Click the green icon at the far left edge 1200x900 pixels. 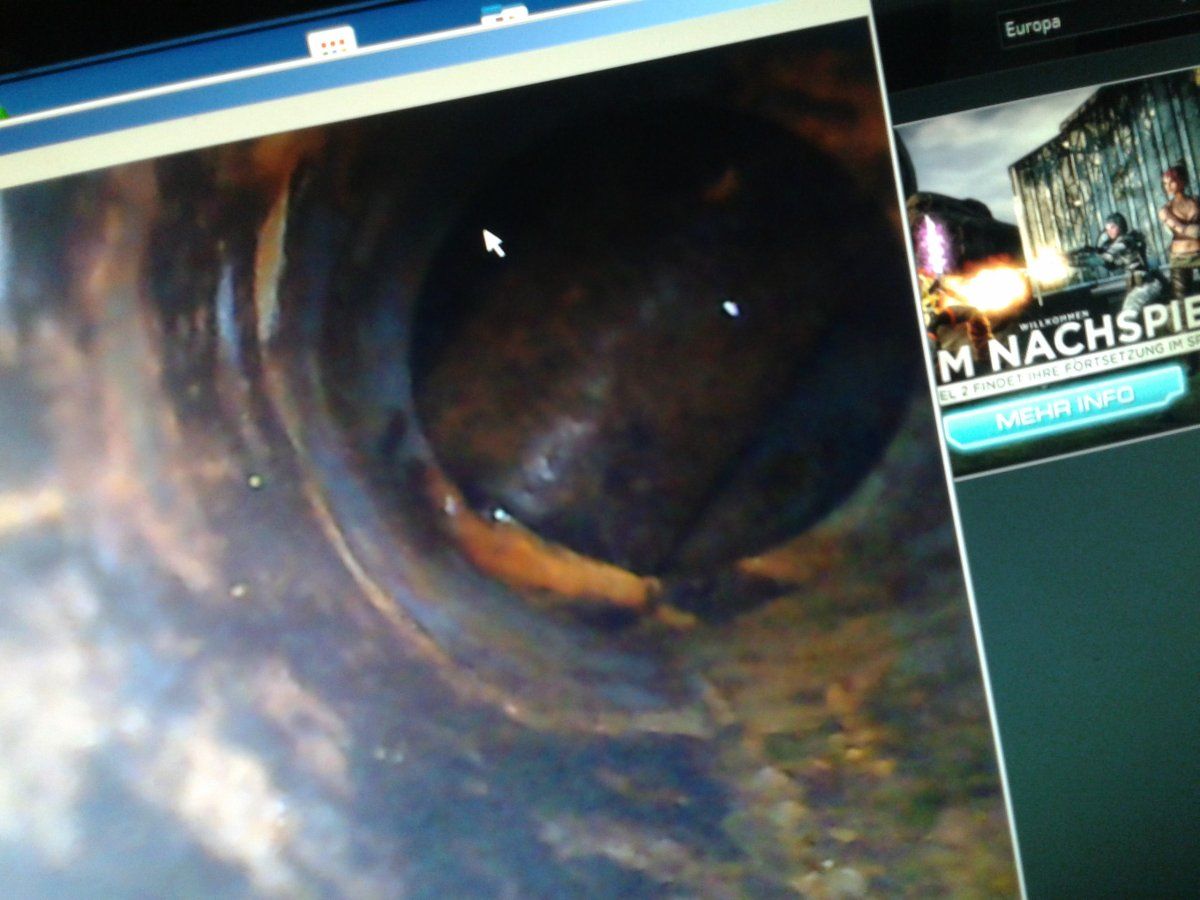3,113
